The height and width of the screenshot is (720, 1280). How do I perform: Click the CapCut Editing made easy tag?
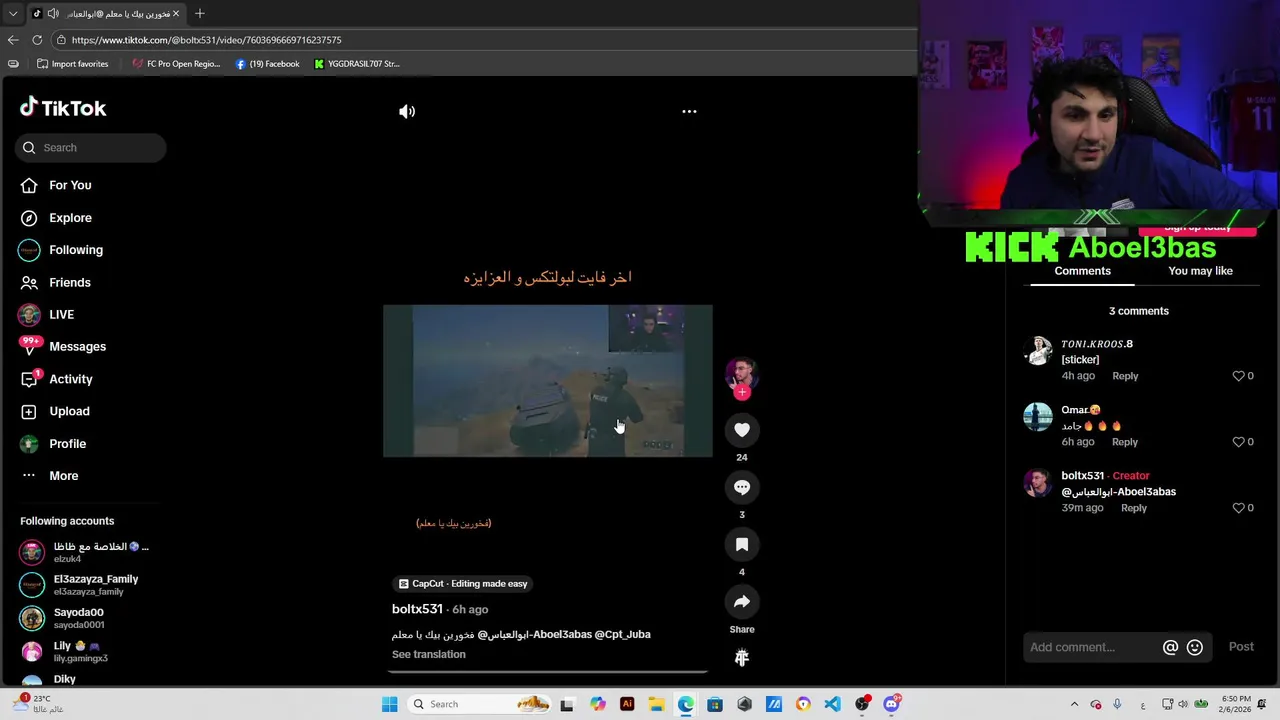(x=463, y=584)
